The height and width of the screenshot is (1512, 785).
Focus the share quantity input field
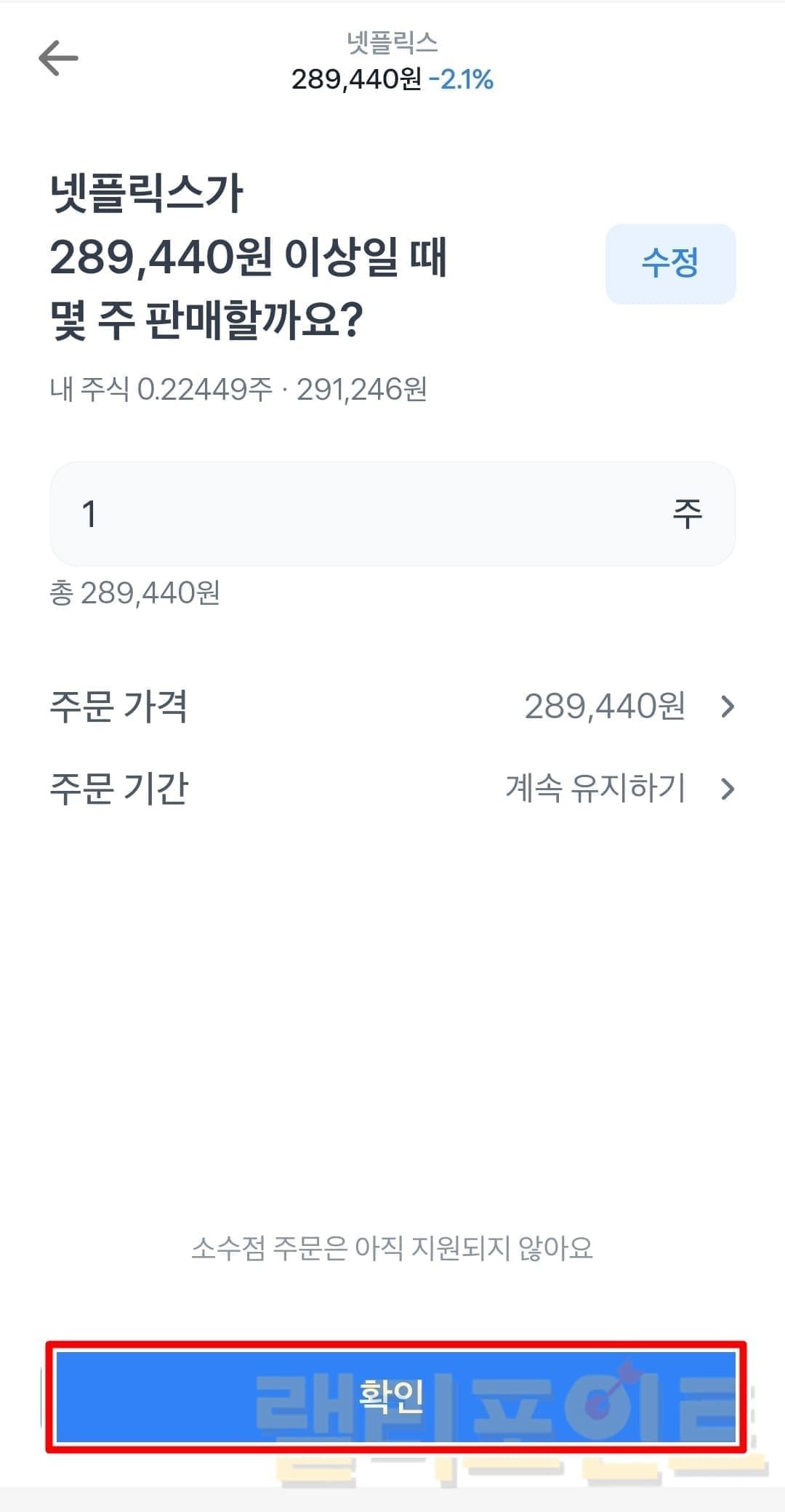pyautogui.click(x=363, y=514)
